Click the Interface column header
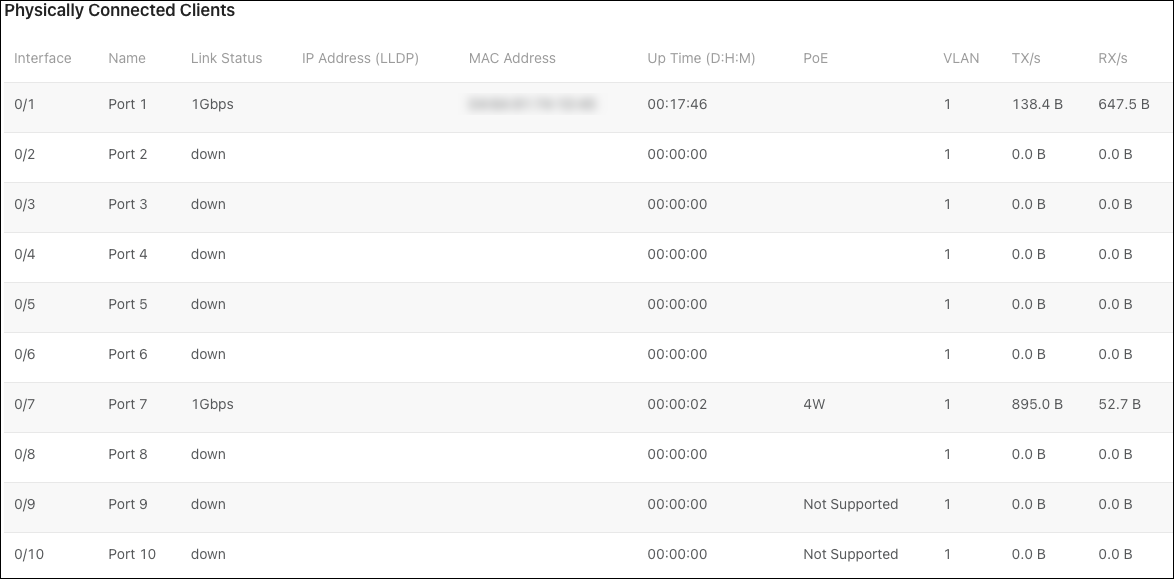Image resolution: width=1174 pixels, height=579 pixels. tap(43, 58)
